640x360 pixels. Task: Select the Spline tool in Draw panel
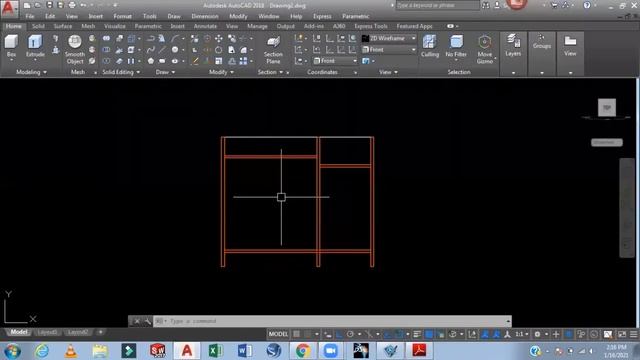(x=151, y=50)
